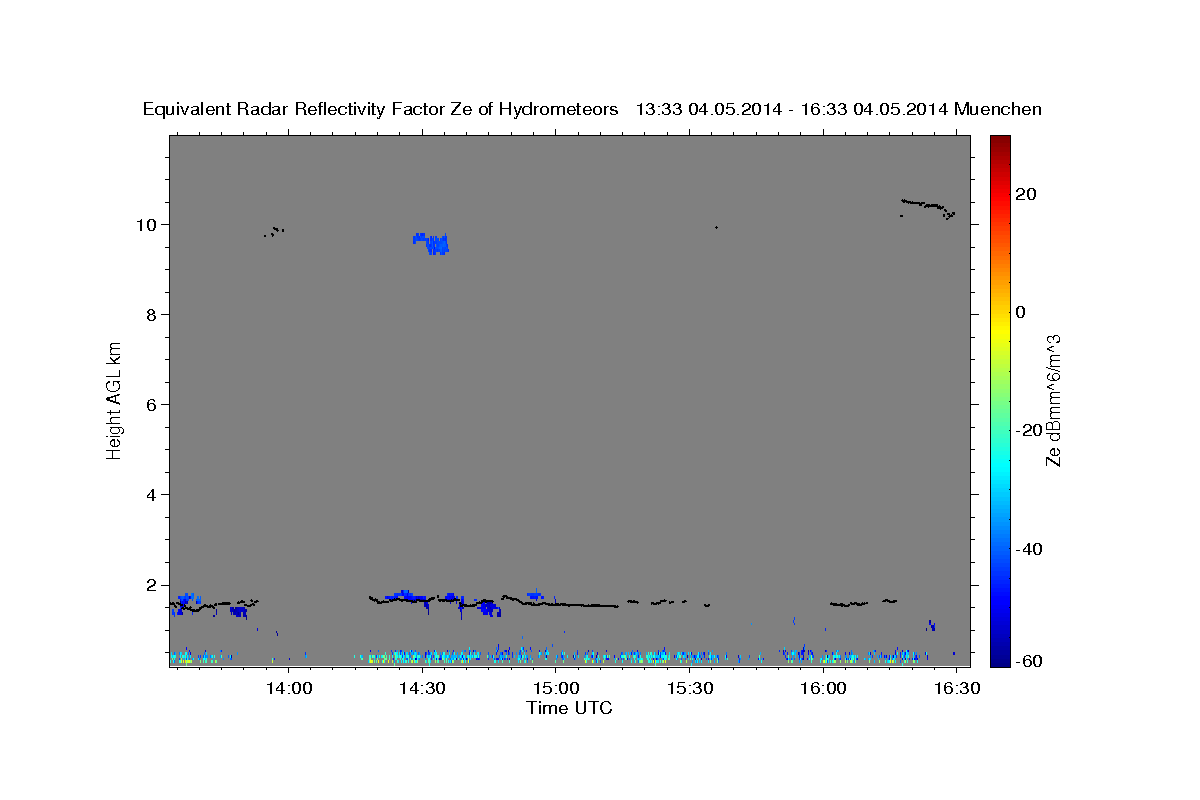Click the '16:30' time tick label
This screenshot has height=800, width=1200.
(957, 689)
